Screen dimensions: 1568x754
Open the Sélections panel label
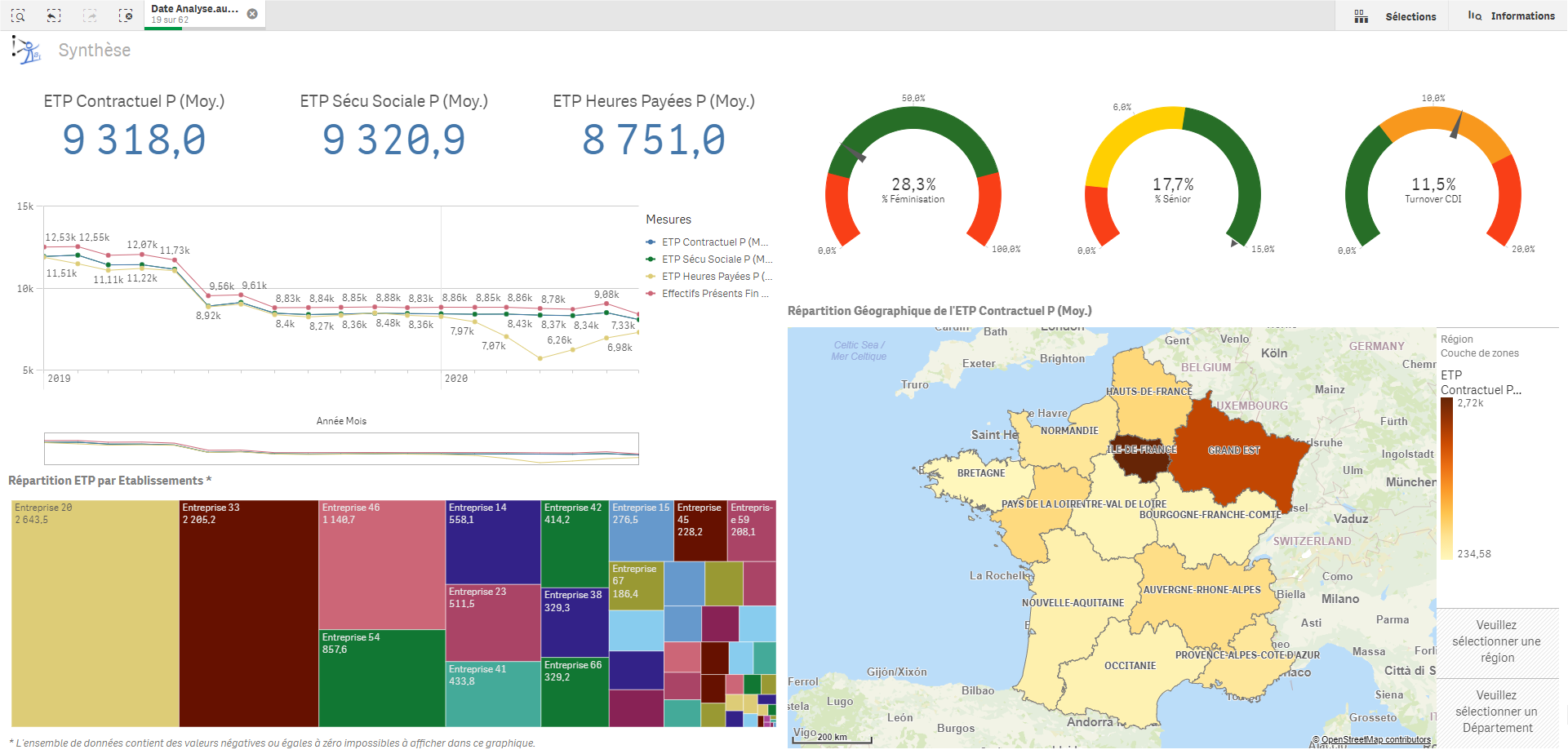[1410, 16]
